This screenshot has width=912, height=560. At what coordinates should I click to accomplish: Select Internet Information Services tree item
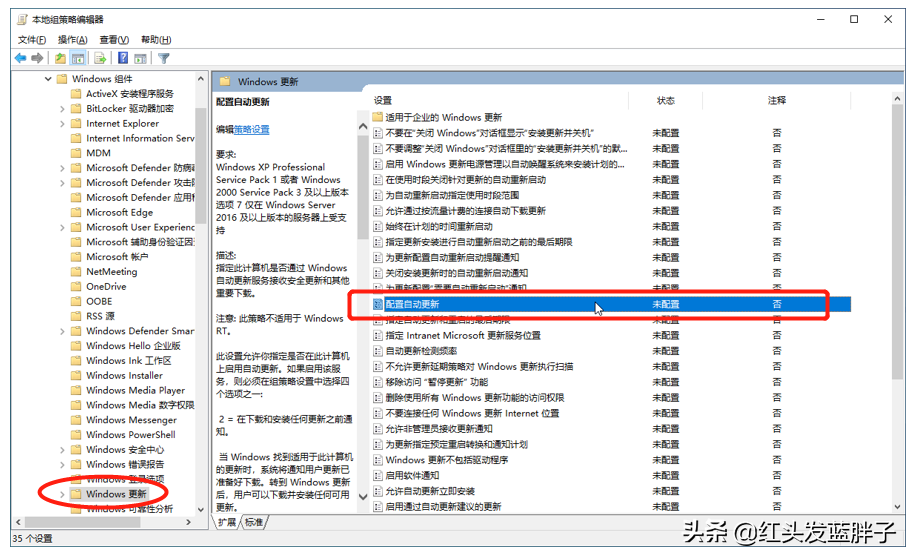click(140, 138)
